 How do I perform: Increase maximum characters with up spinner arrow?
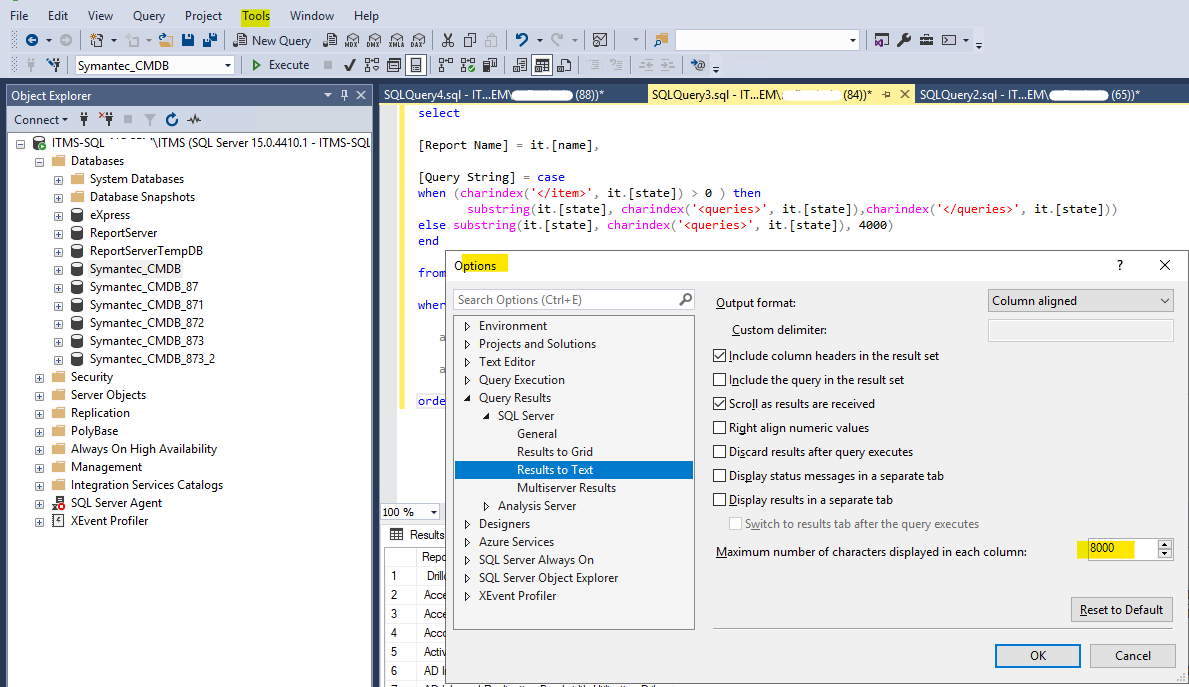[x=1164, y=544]
